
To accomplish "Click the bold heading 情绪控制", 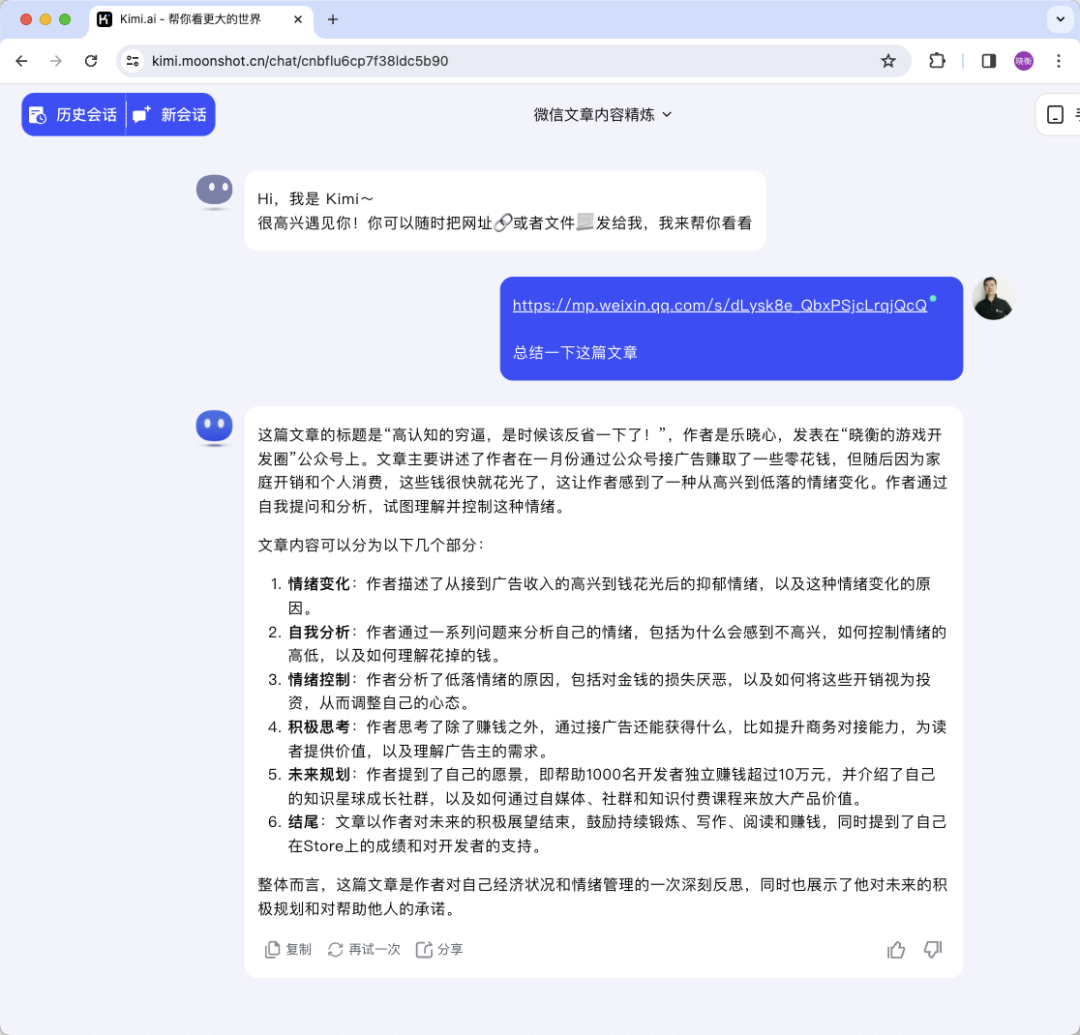I will [x=318, y=680].
